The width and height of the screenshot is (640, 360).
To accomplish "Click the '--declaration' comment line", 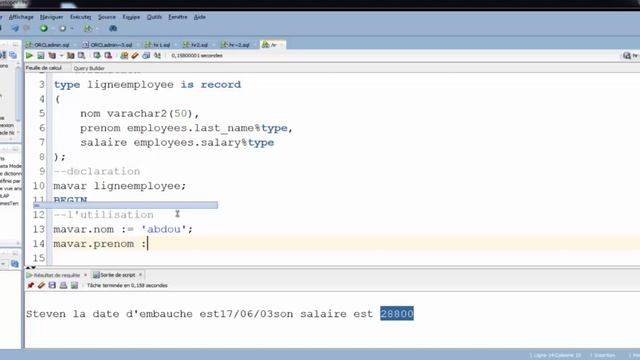I will tap(97, 171).
